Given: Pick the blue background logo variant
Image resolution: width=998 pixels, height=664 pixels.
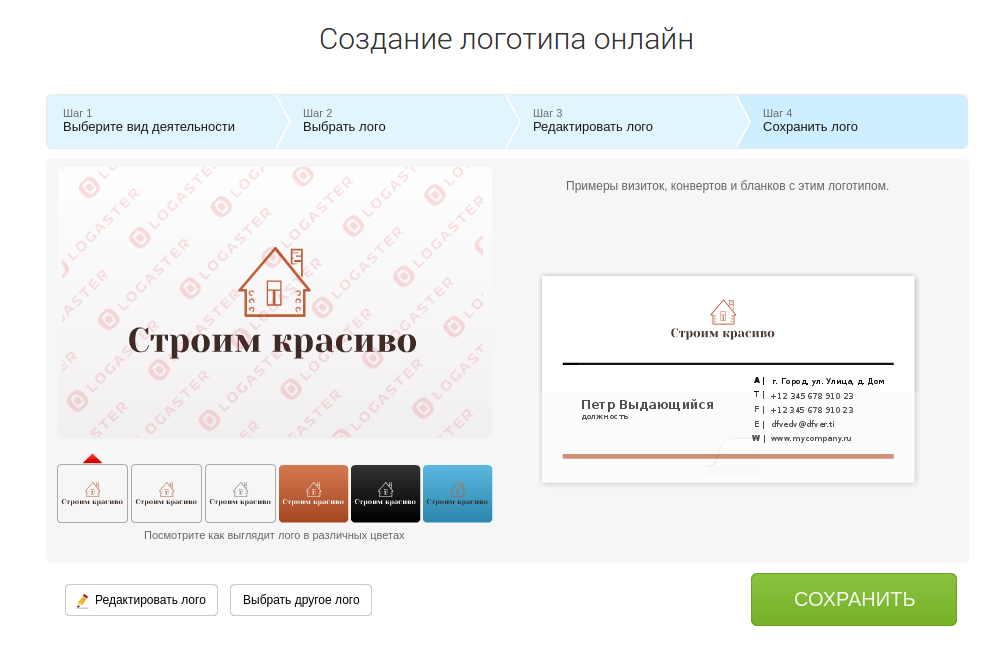Looking at the screenshot, I should click(x=457, y=493).
